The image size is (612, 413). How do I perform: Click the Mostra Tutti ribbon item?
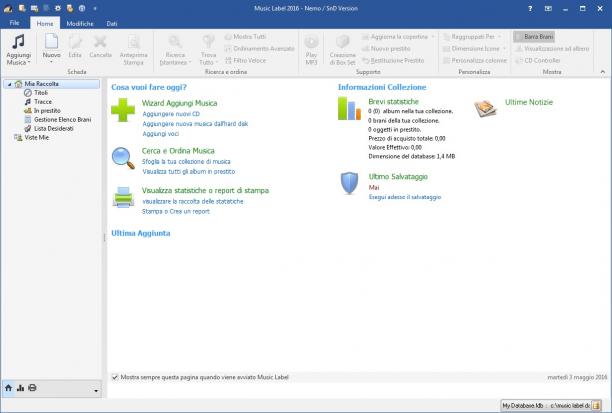[246, 37]
